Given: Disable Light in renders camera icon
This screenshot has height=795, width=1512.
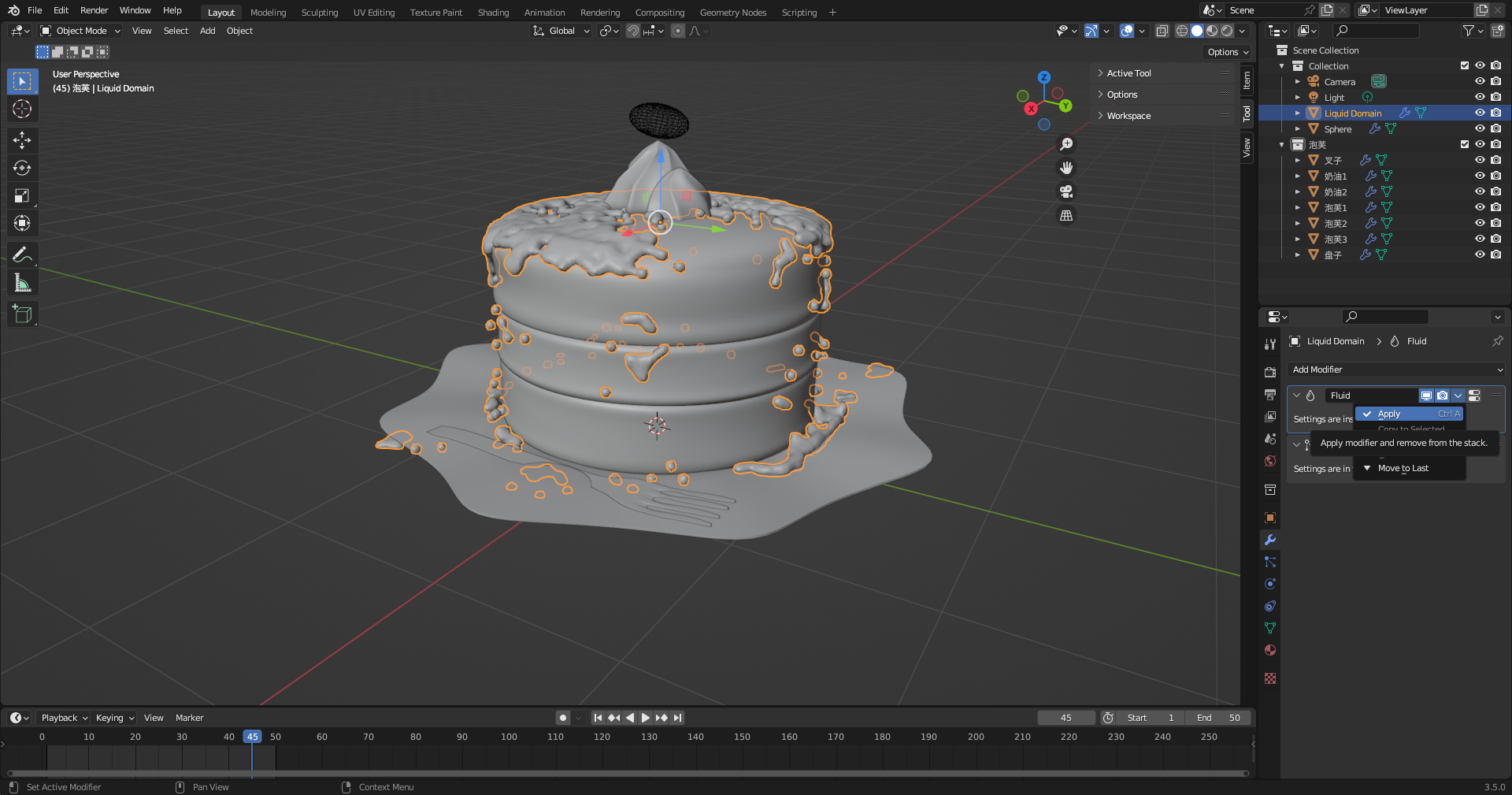Looking at the screenshot, I should 1495,97.
